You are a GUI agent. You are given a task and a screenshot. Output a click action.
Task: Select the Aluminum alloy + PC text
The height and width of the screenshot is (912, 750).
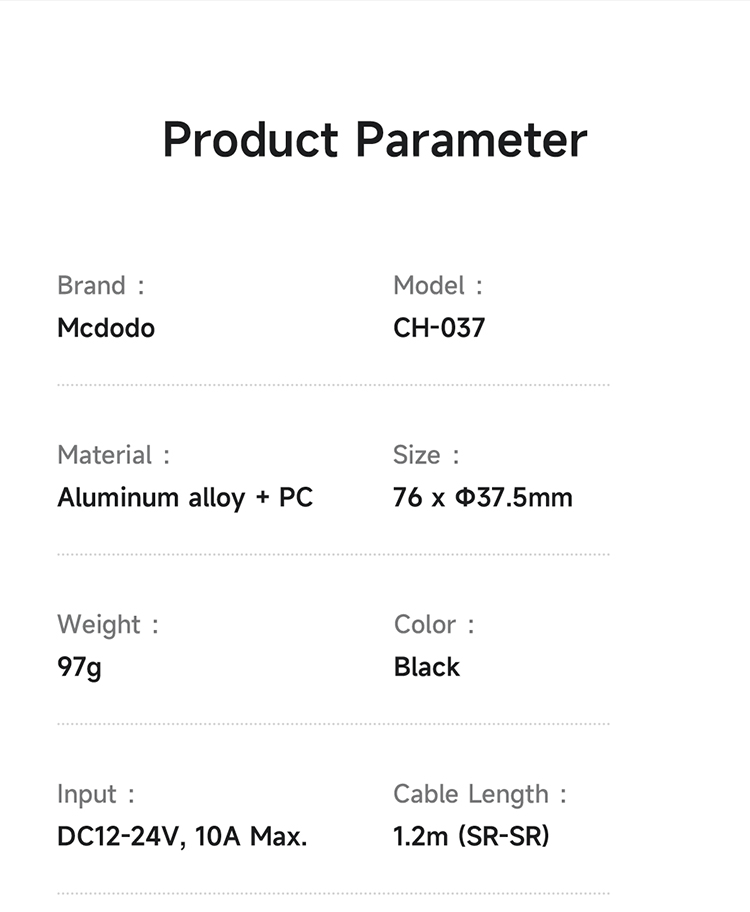(185, 497)
